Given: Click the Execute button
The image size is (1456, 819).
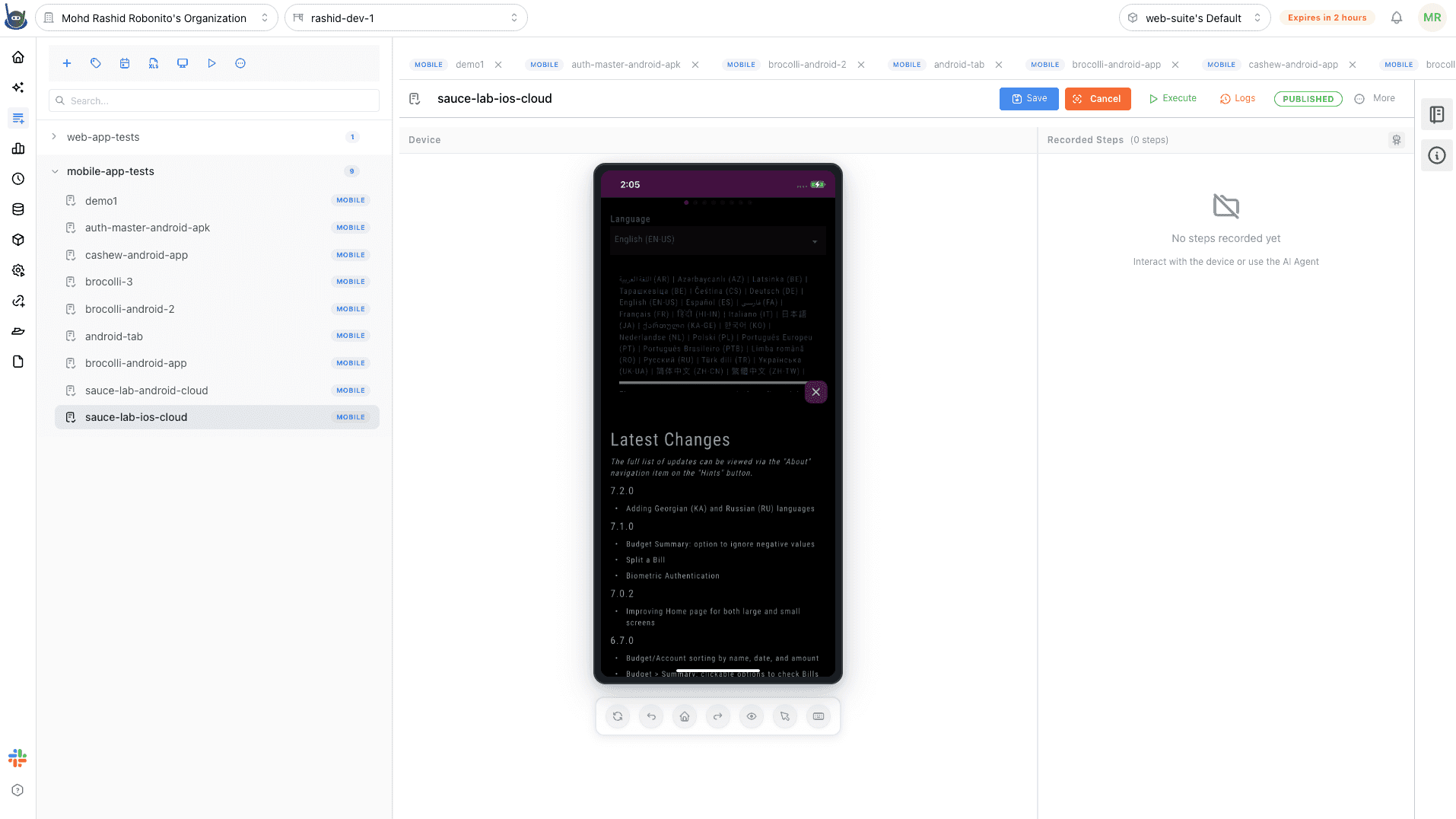Looking at the screenshot, I should point(1172,99).
